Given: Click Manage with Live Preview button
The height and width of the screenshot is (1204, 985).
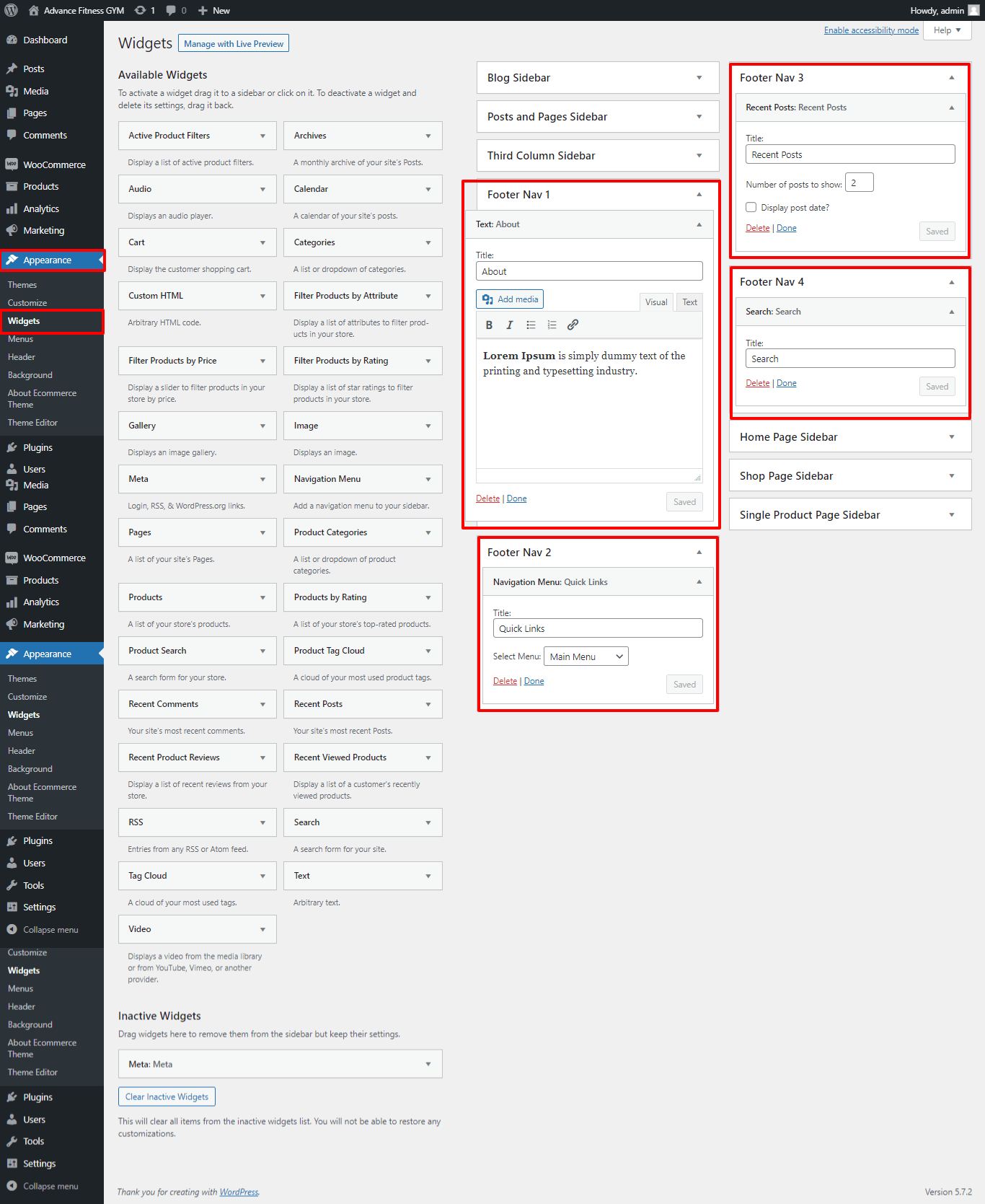Looking at the screenshot, I should [x=234, y=44].
